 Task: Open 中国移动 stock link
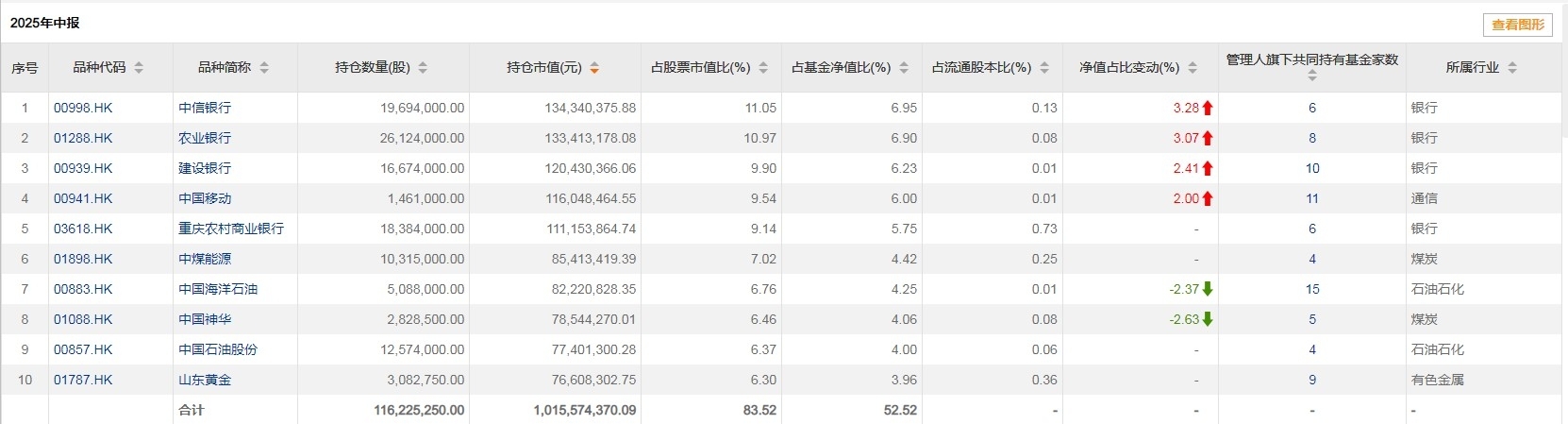click(x=205, y=198)
